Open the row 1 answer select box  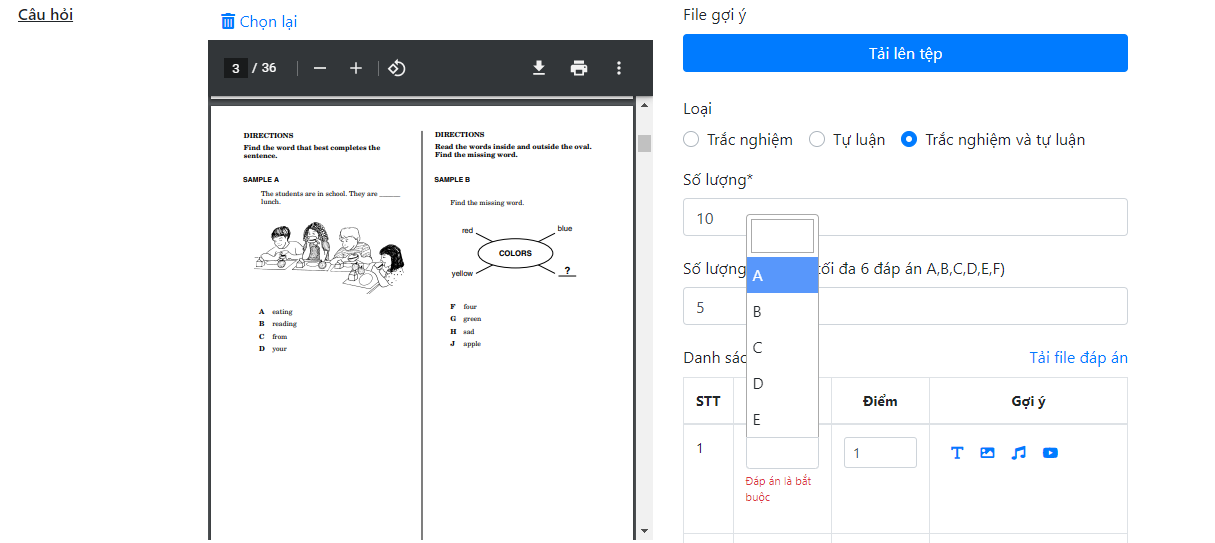coord(782,453)
